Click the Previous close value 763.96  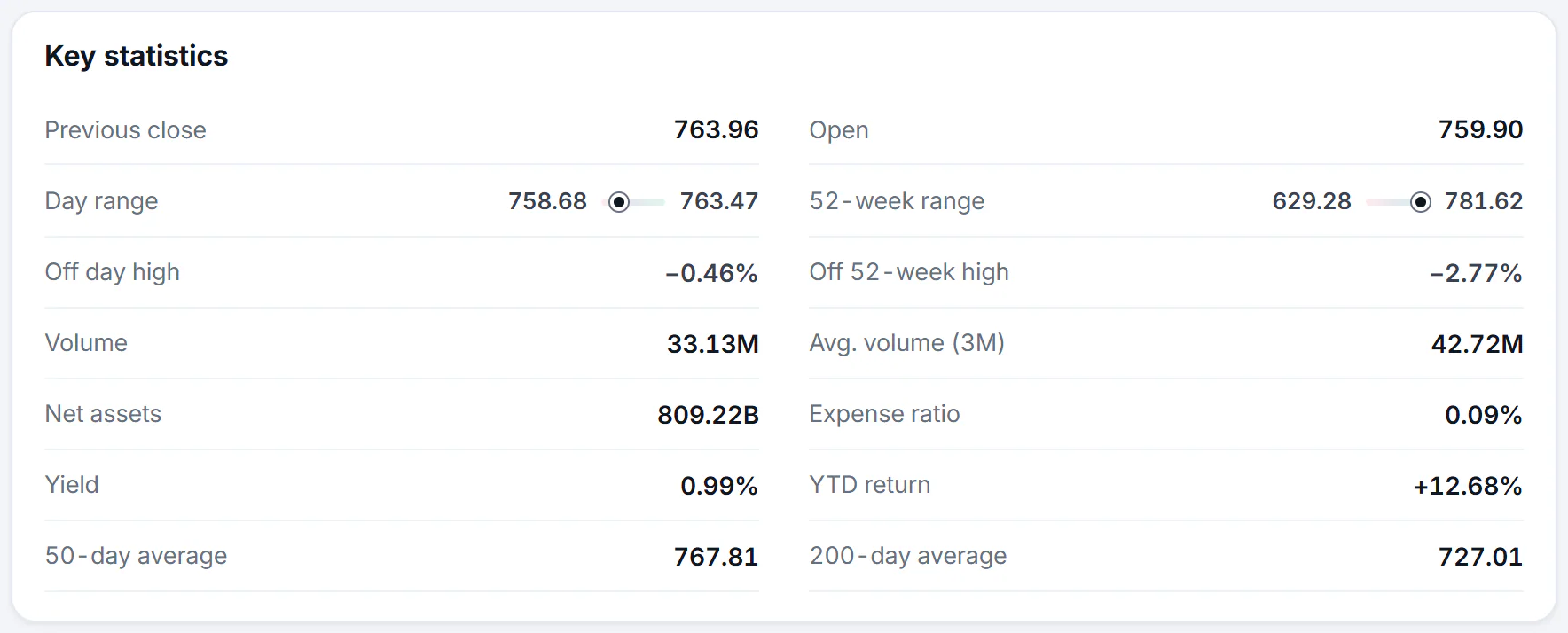point(717,129)
